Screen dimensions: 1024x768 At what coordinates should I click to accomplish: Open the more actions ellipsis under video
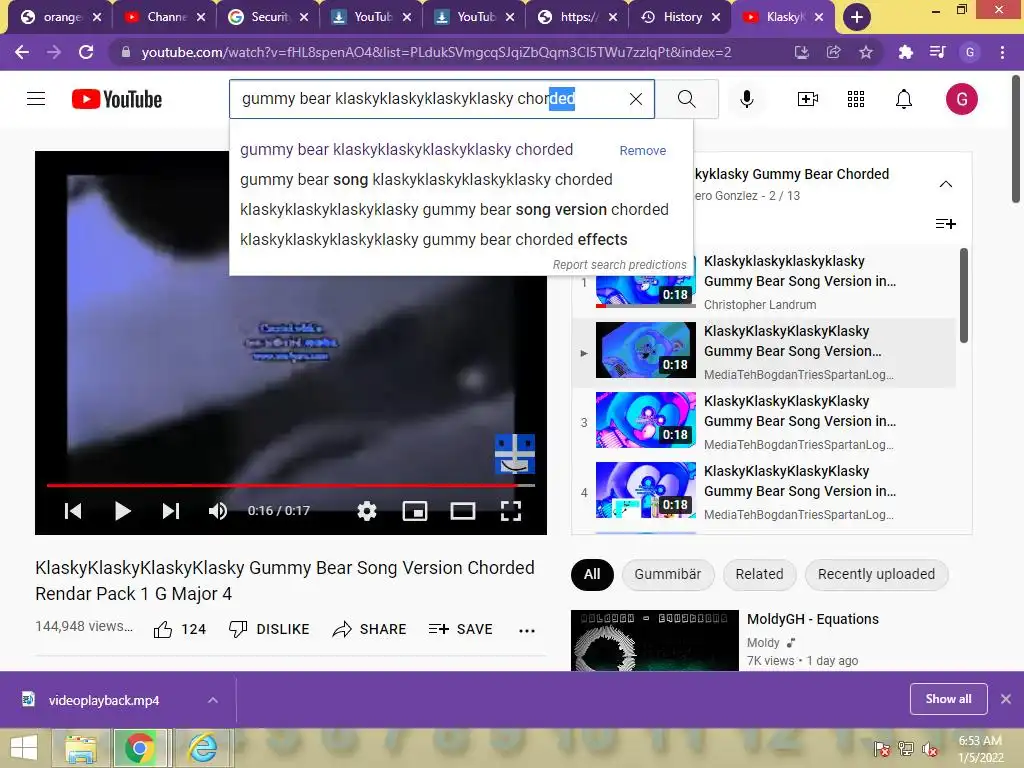pyautogui.click(x=526, y=630)
